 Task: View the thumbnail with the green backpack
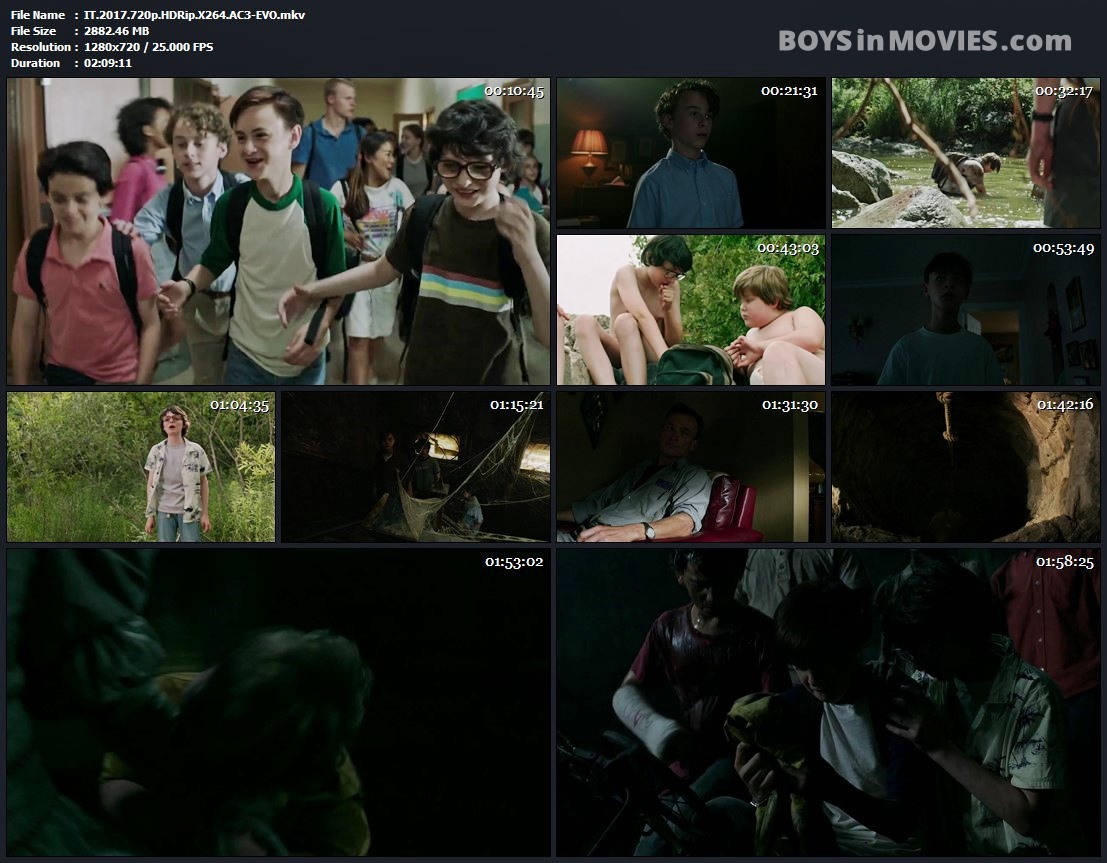(x=690, y=310)
